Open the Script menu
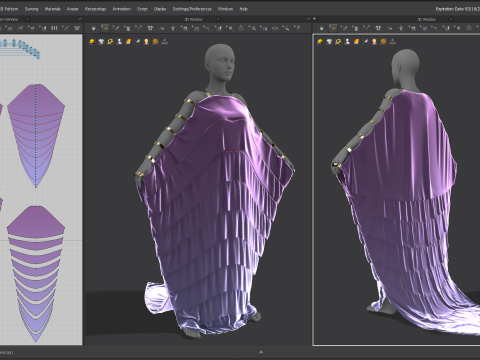The image size is (480, 360). 142,9
